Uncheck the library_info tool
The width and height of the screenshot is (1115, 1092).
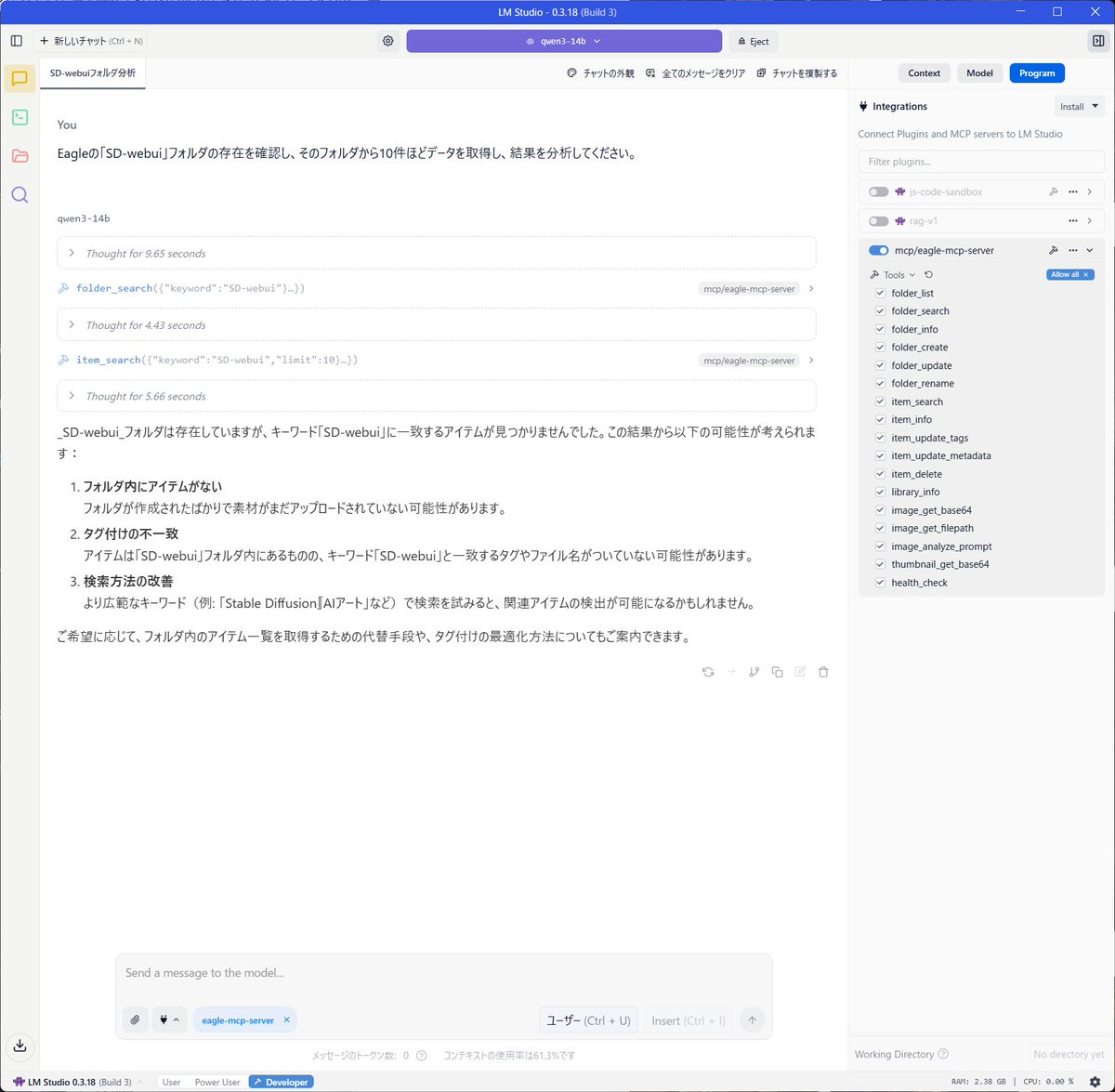880,492
